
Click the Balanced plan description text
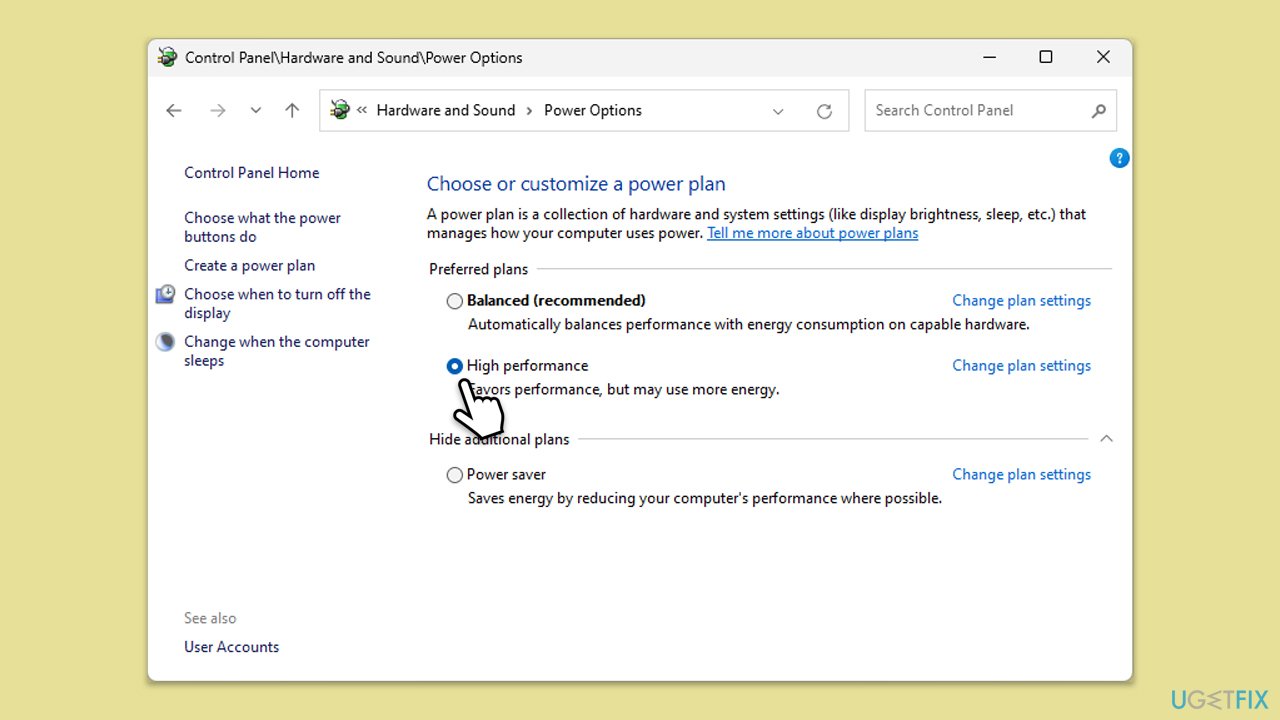[748, 324]
